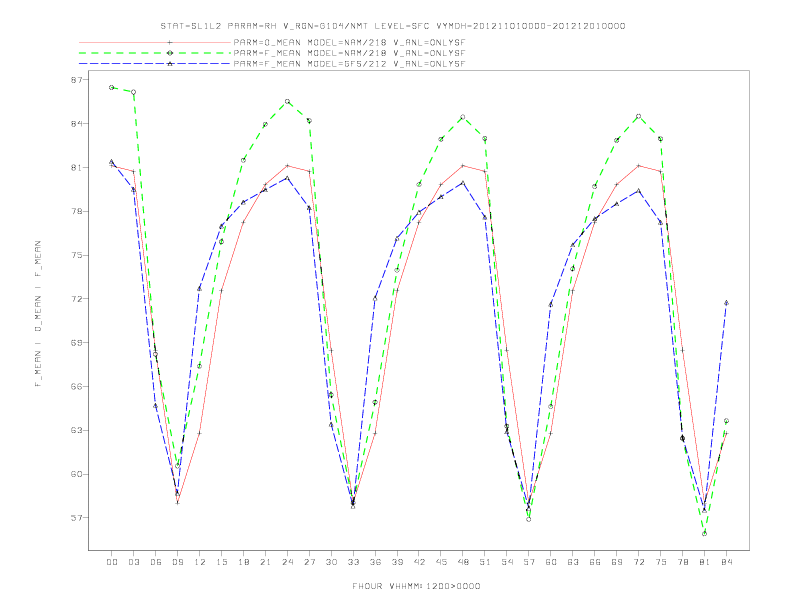Click green circle data point at hour 00
This screenshot has width=792, height=612.
tap(112, 88)
